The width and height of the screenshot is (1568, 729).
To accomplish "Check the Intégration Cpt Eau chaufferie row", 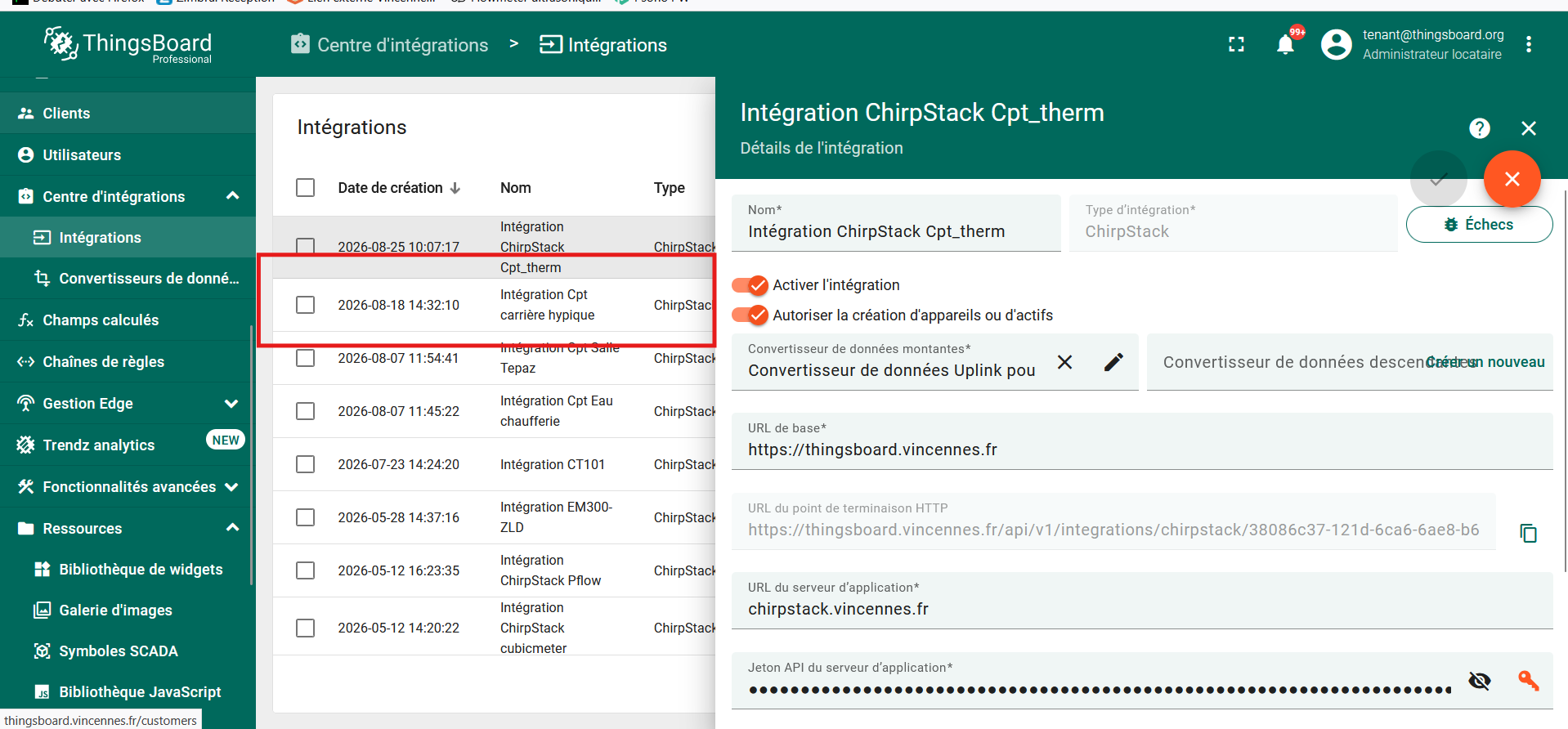I will [x=305, y=411].
